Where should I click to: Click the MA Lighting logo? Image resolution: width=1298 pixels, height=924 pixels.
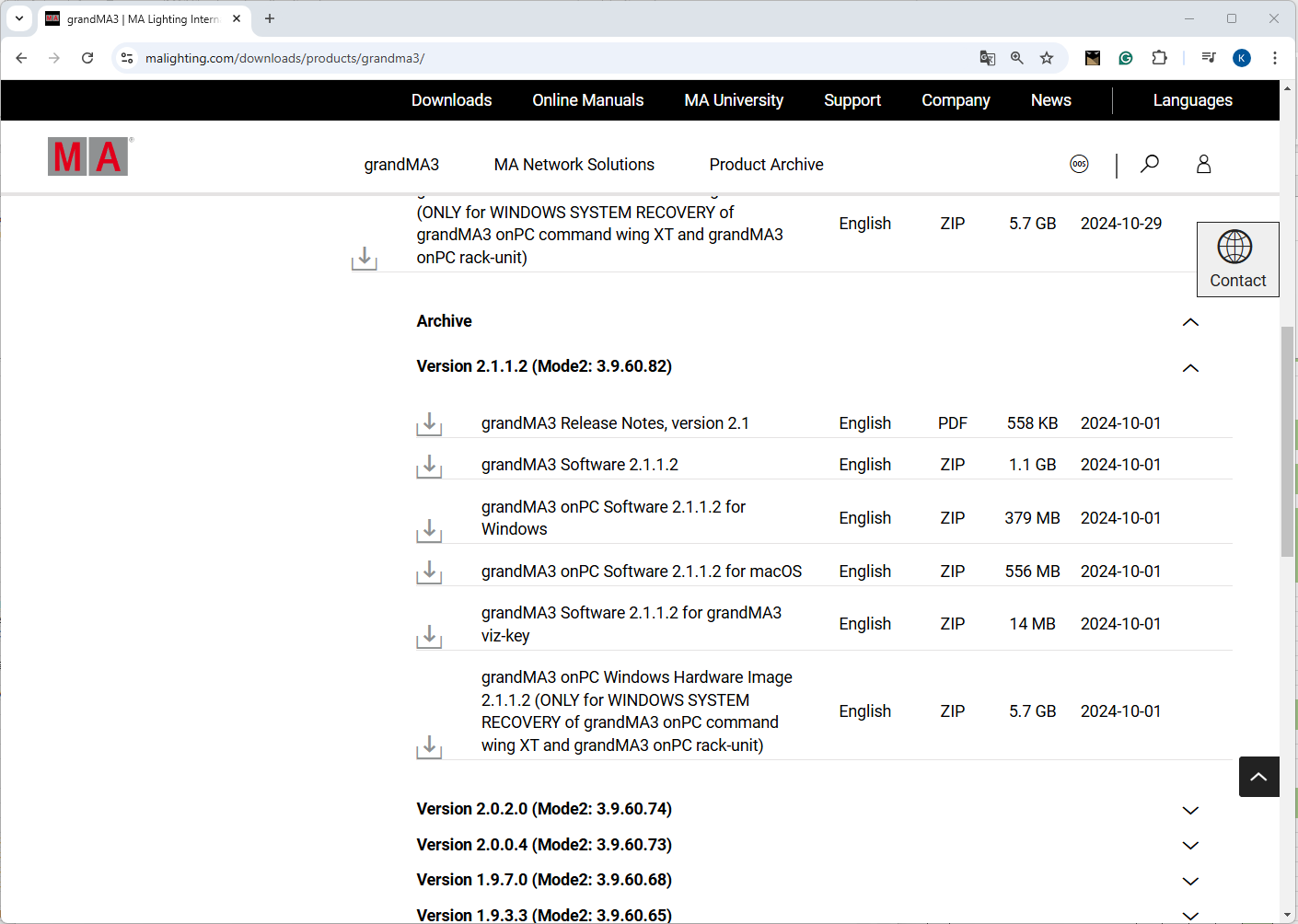click(x=88, y=156)
